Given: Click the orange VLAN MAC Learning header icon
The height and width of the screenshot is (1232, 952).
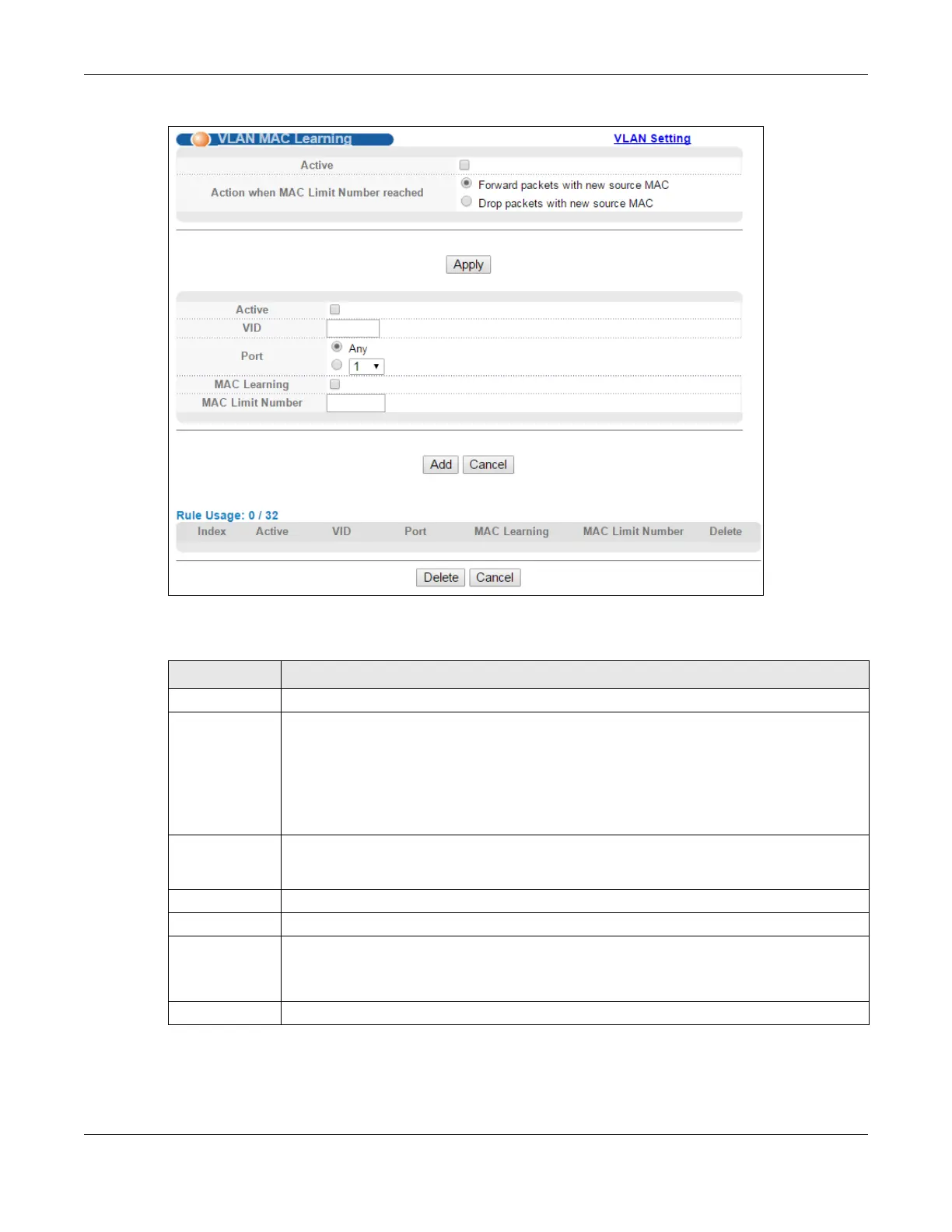Looking at the screenshot, I should click(201, 139).
